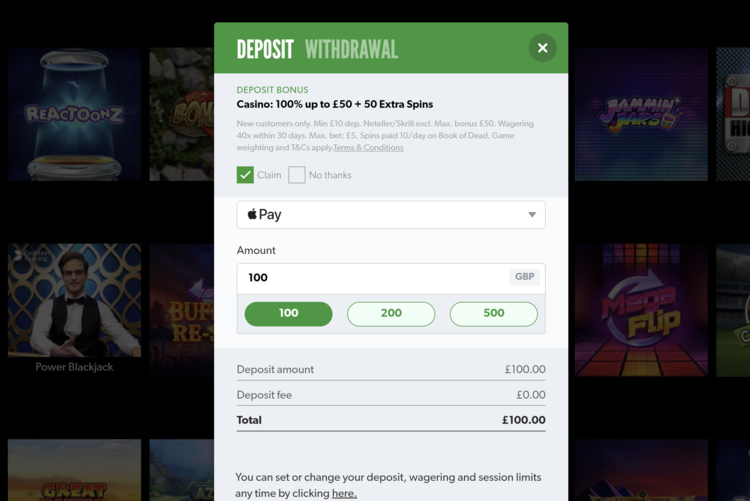The width and height of the screenshot is (750, 501).
Task: Click the payment dropdown arrow
Action: coord(532,215)
